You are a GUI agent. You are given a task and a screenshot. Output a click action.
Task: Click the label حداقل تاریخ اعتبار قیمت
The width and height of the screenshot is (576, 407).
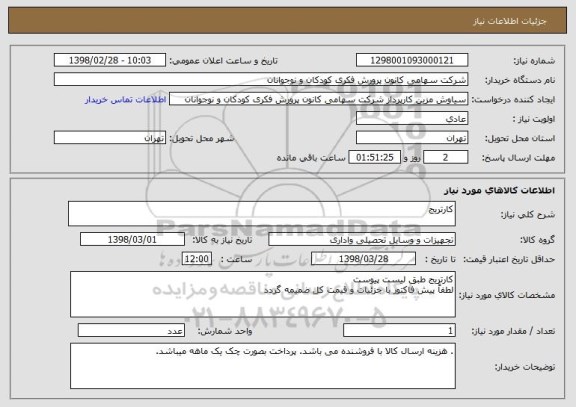coord(509,259)
